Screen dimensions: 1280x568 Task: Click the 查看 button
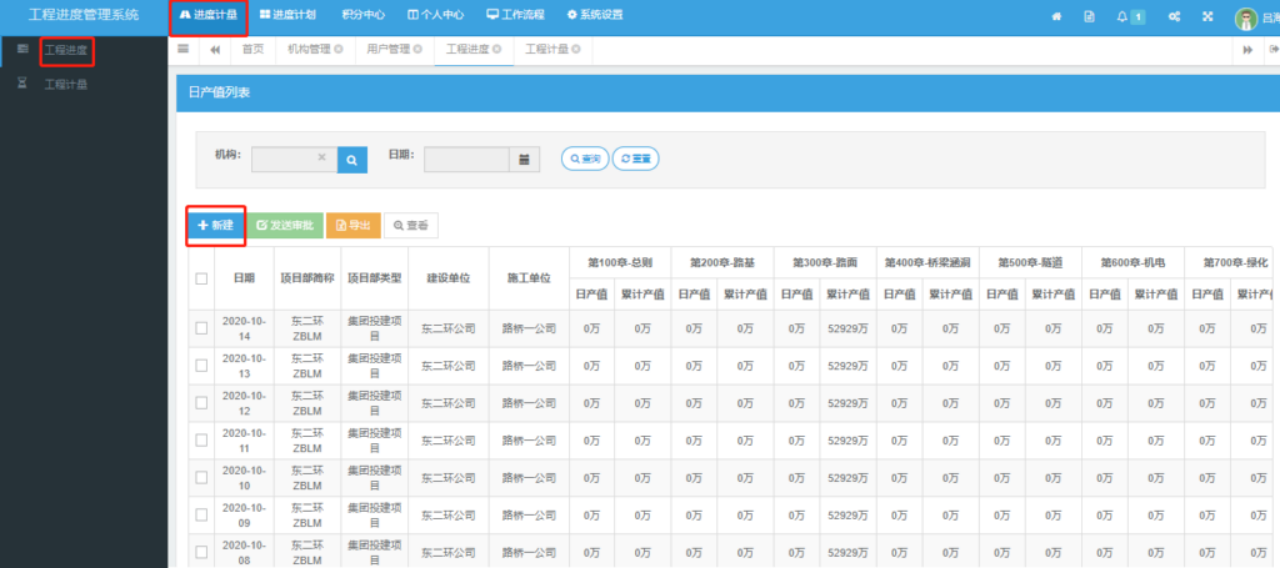(x=411, y=225)
